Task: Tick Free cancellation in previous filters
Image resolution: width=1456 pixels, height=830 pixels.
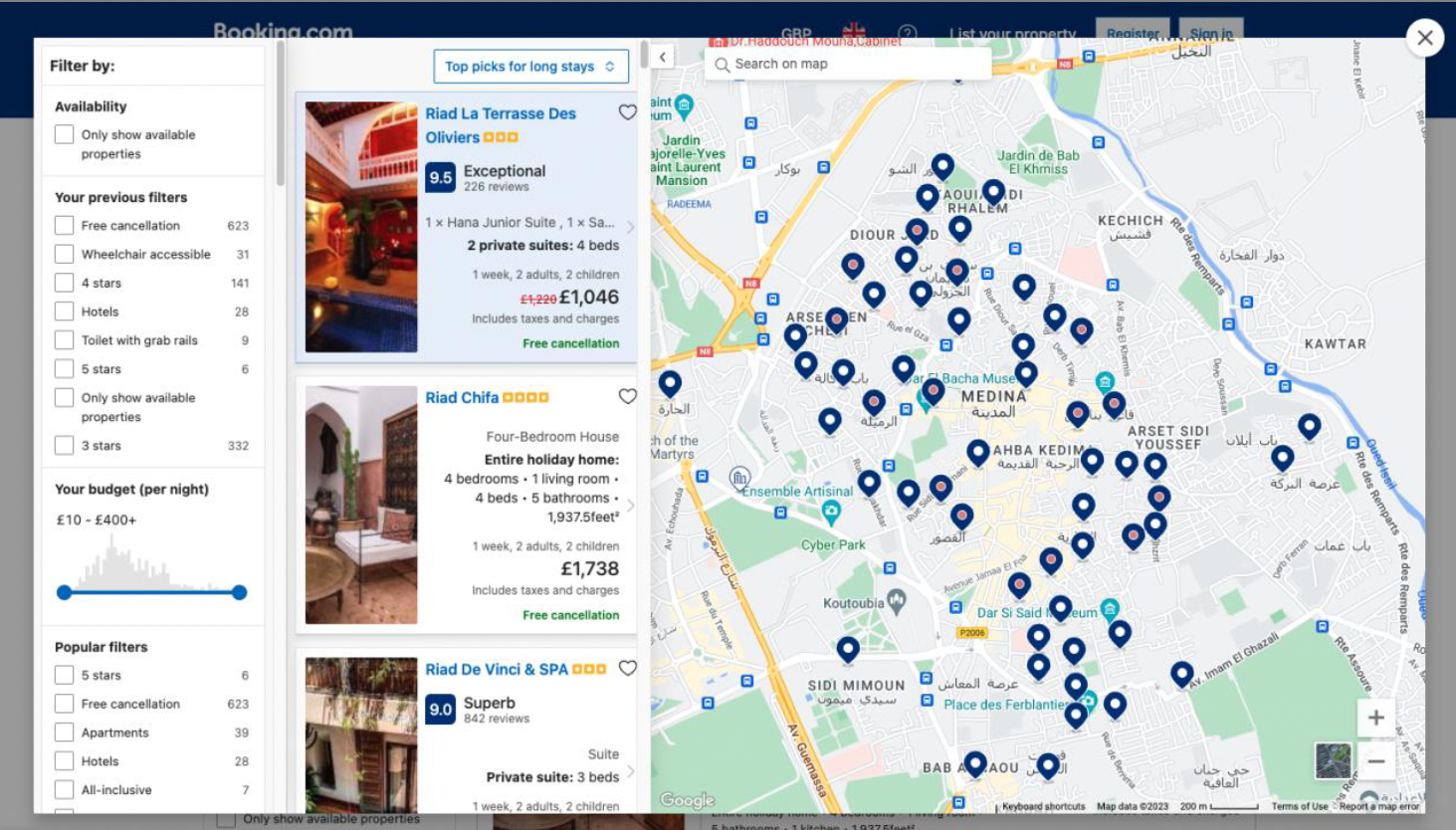Action: [x=64, y=225]
